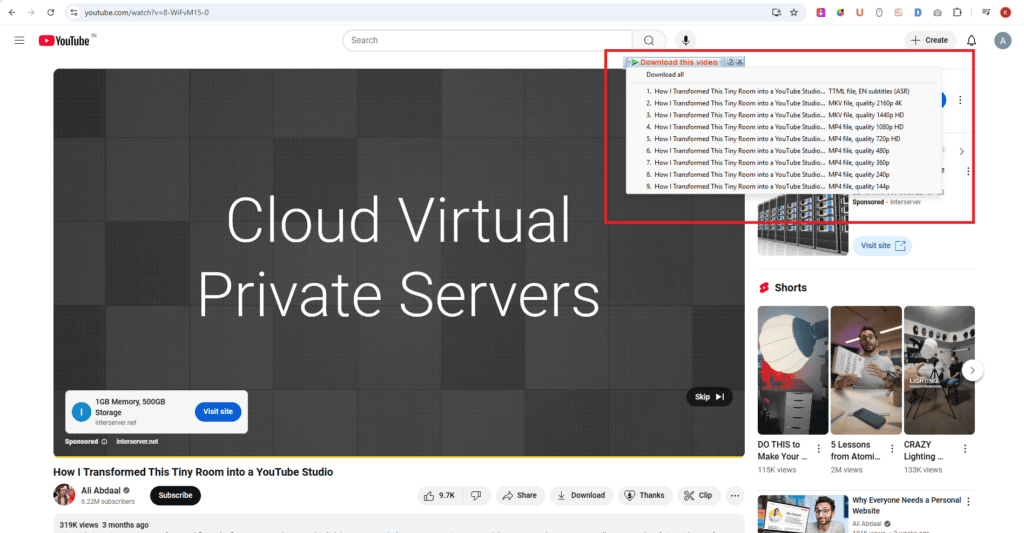Viewport: 1024px width, 533px height.
Task: Click Visit site on the ad overlay
Action: 218,412
